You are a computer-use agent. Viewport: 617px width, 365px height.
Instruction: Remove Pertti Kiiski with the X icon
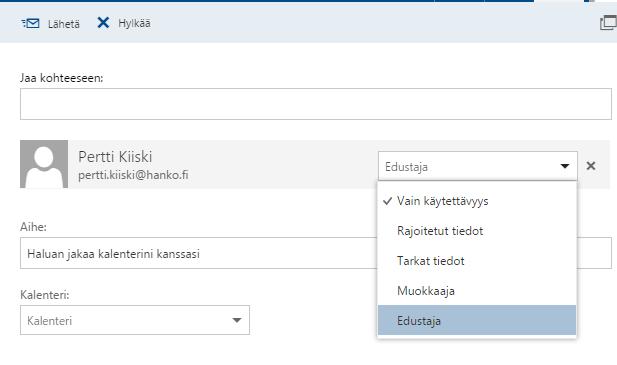coord(591,166)
